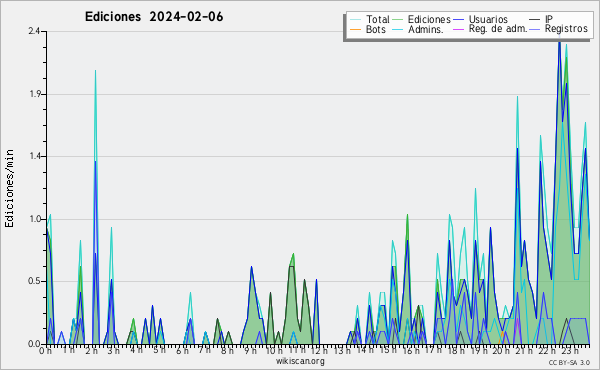The height and width of the screenshot is (370, 600).
Task: Click the 1.4 y-axis value
Action: [x=34, y=156]
